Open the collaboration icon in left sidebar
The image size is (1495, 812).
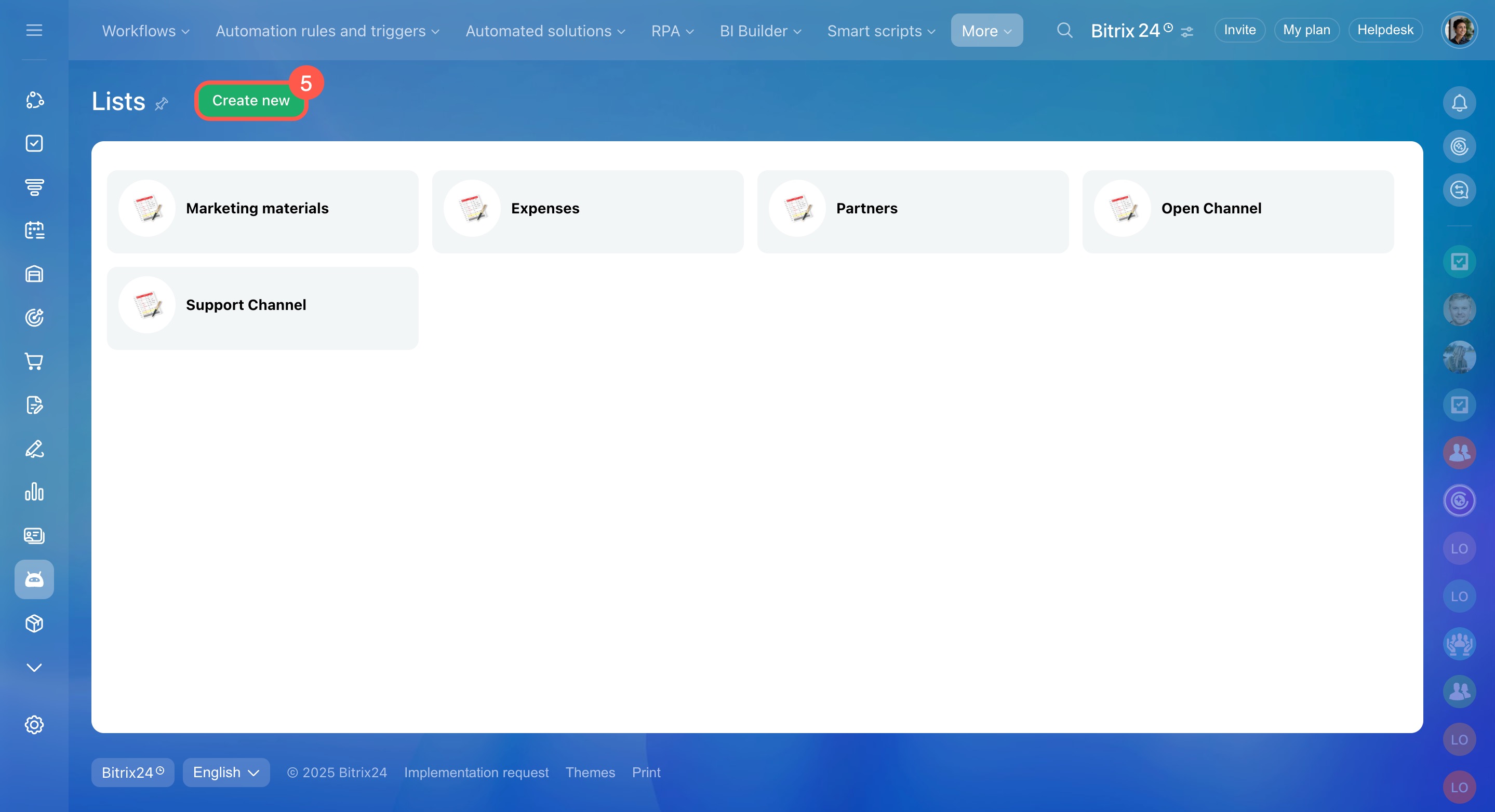tap(34, 100)
